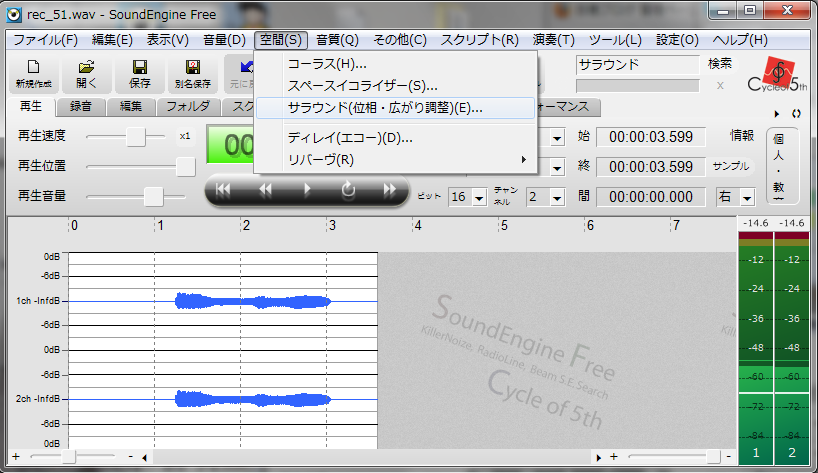Open a file with 開く icon

87,74
